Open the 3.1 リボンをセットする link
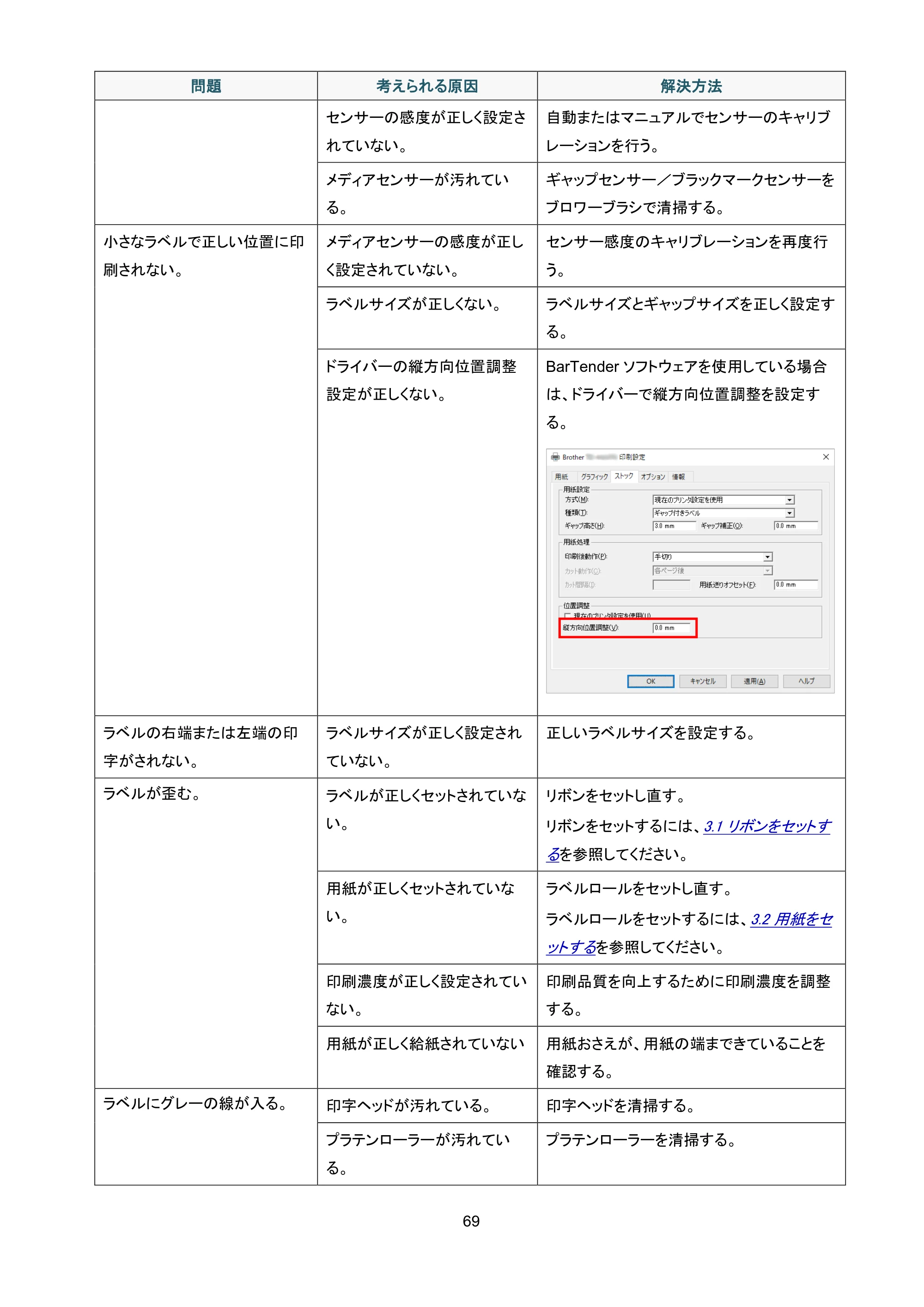The width and height of the screenshot is (924, 1307). coord(767,826)
